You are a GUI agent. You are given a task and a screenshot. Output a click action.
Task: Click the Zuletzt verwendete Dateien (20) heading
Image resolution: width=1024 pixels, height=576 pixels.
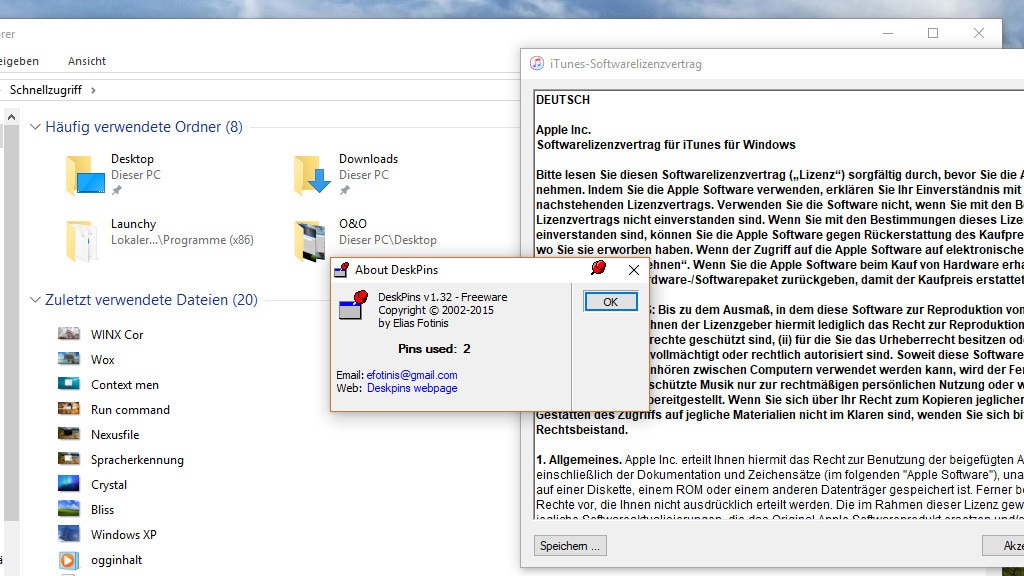point(152,300)
